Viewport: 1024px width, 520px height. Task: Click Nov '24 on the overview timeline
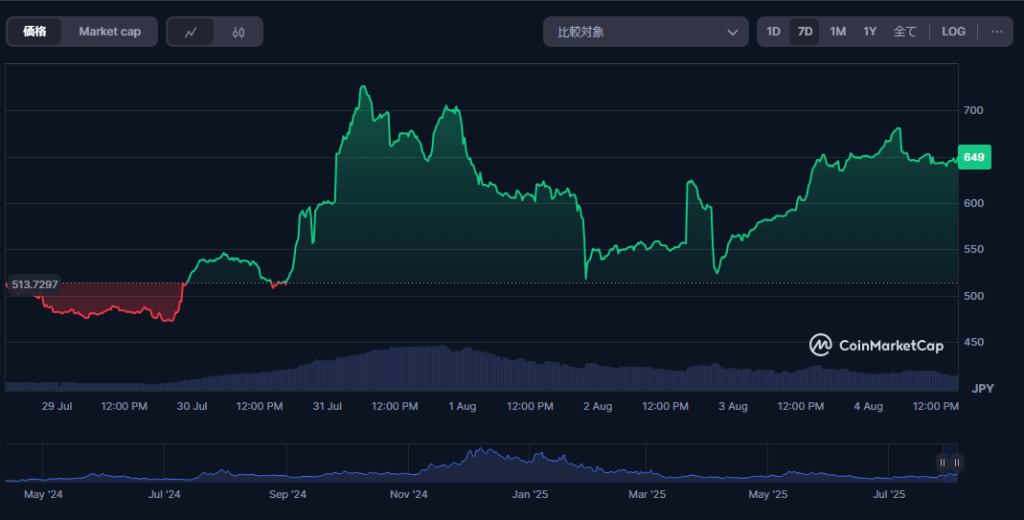tap(409, 494)
